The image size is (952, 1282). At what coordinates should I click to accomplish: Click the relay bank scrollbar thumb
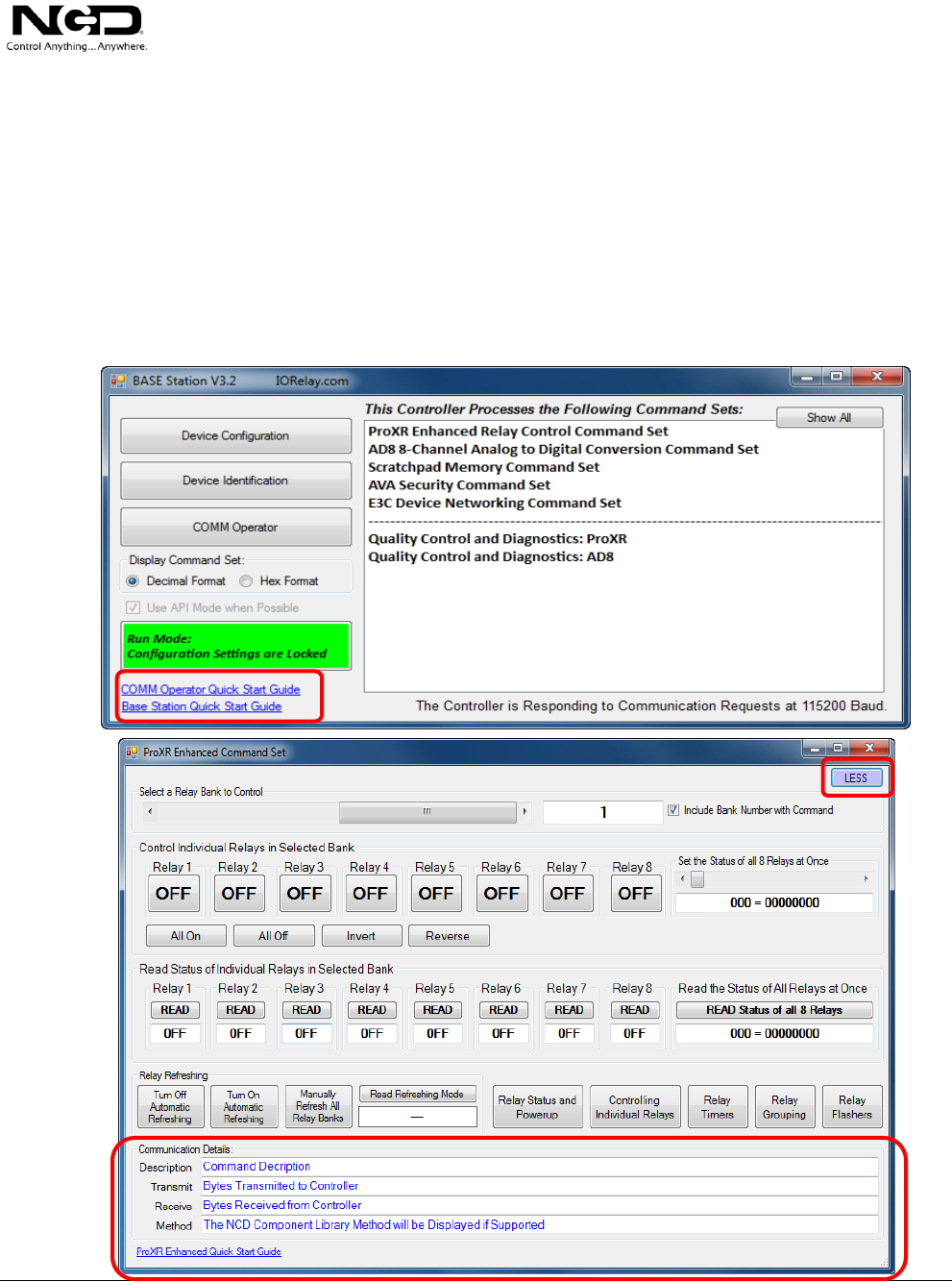[427, 811]
